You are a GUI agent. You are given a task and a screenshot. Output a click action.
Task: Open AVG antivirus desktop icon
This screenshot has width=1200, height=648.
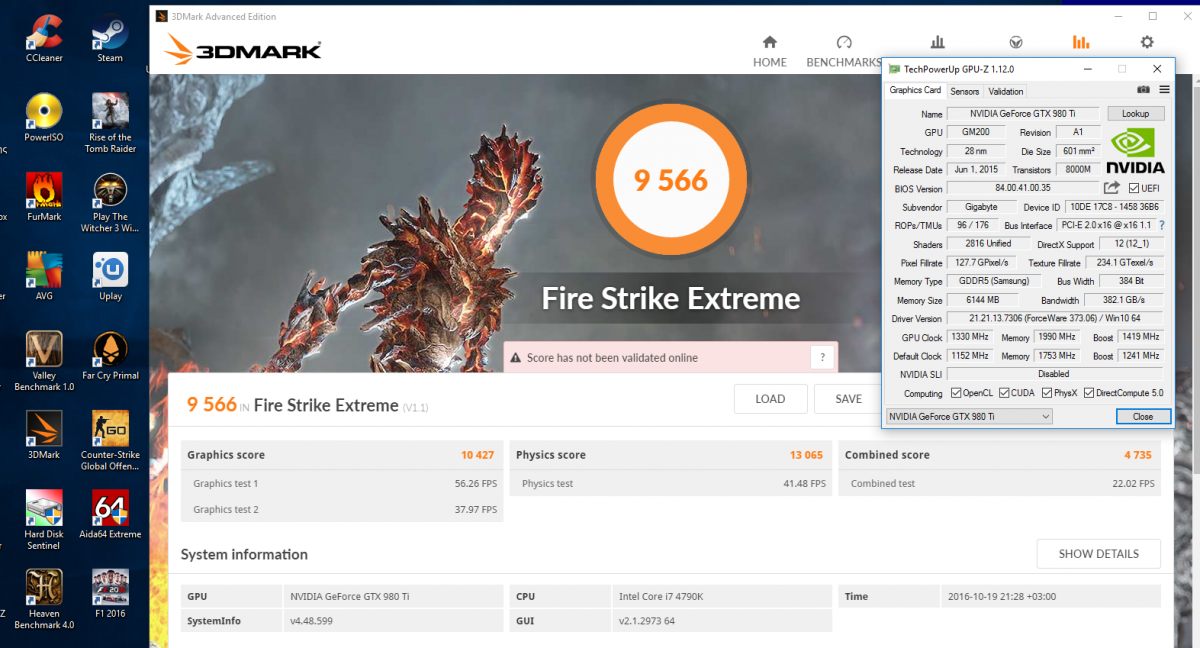coord(45,277)
